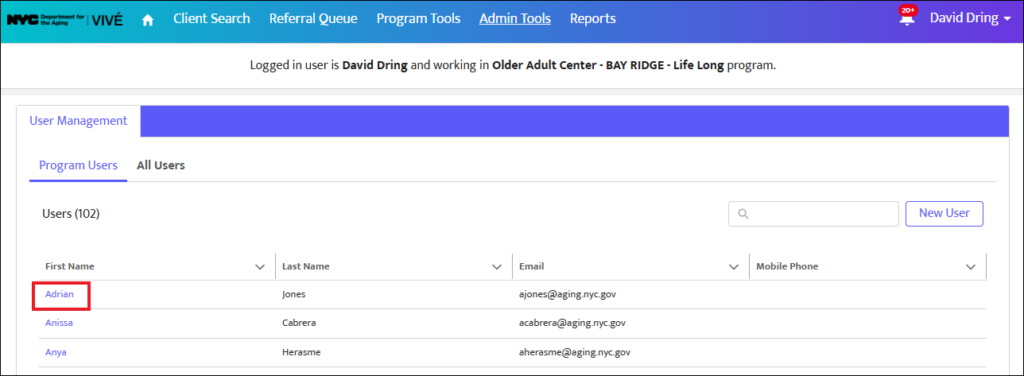Open the Anissa user link
The height and width of the screenshot is (376, 1024).
click(x=59, y=323)
